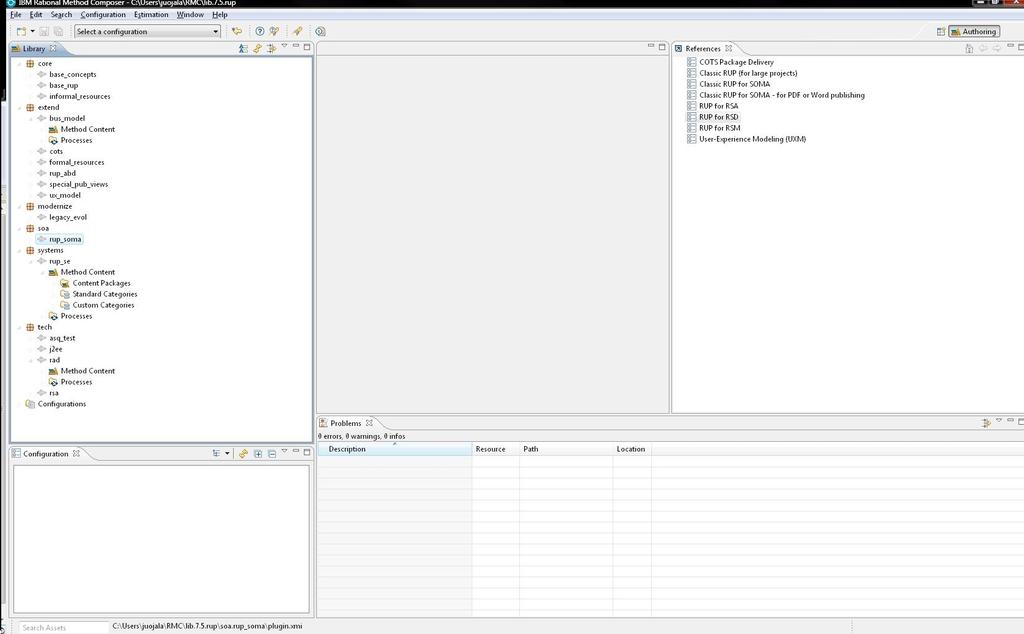1024x634 pixels.
Task: Open the Configuration view menu triangle
Action: pyautogui.click(x=284, y=451)
